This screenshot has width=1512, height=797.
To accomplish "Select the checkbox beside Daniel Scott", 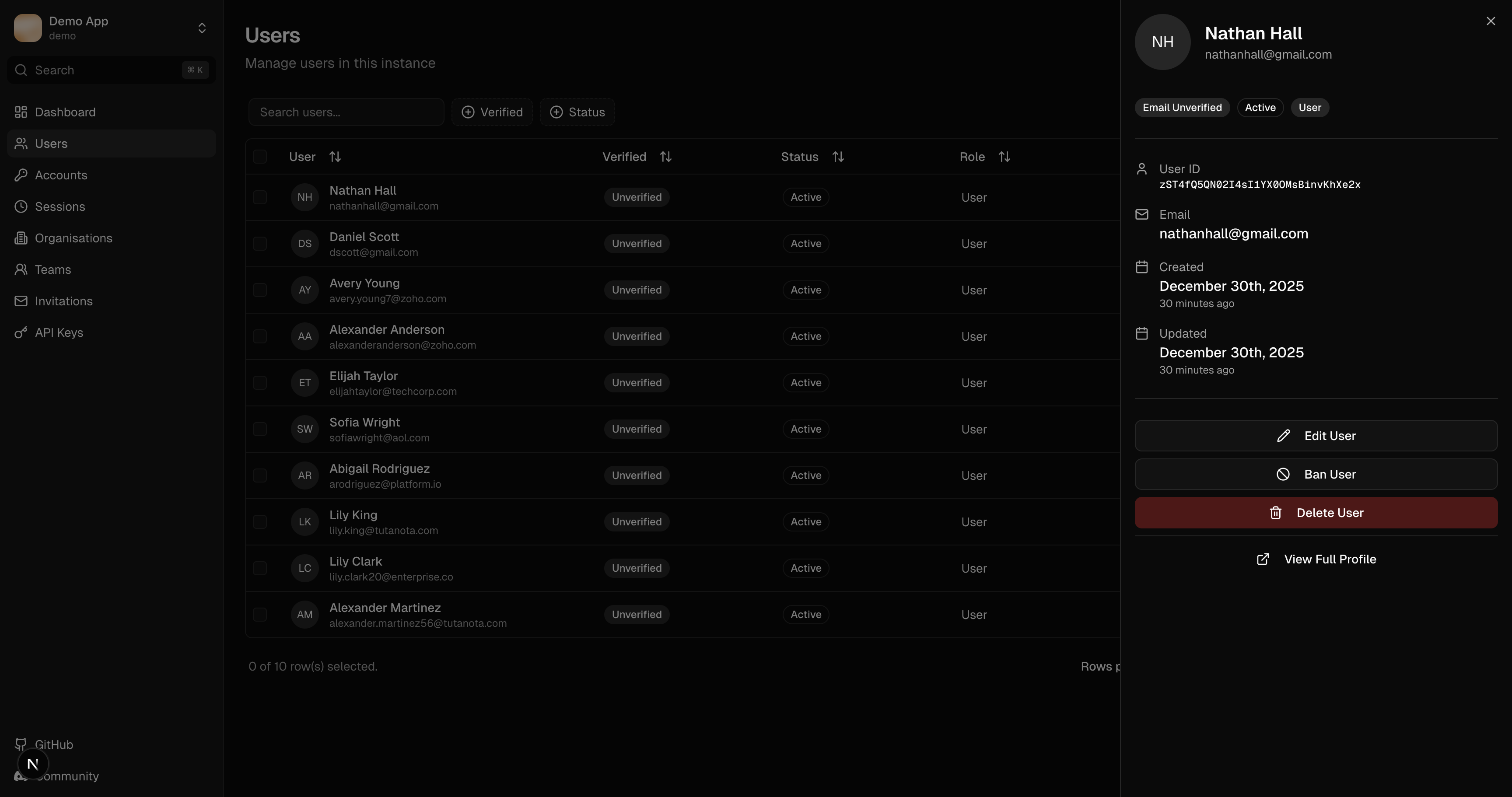I will tap(260, 243).
